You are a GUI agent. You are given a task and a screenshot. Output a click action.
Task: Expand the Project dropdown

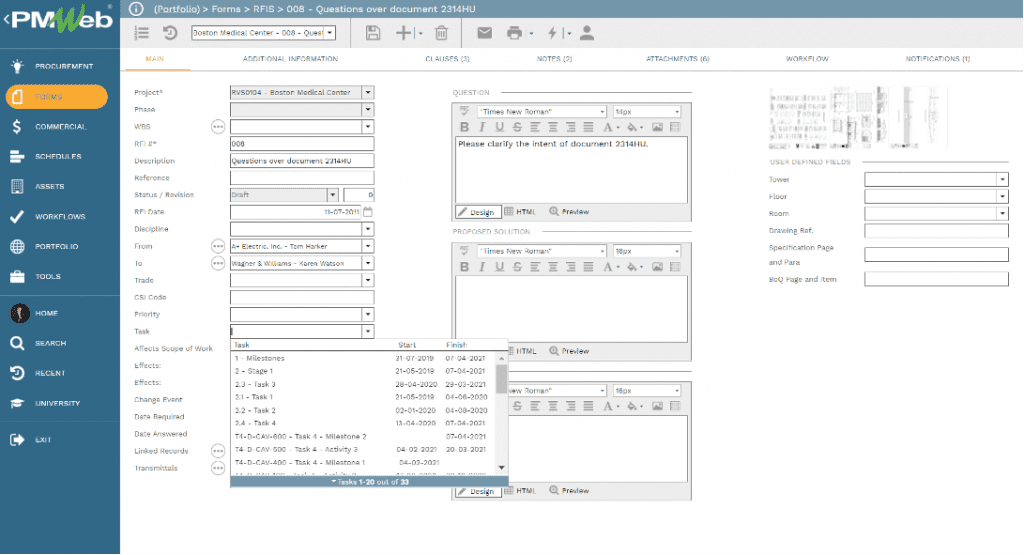(x=368, y=93)
